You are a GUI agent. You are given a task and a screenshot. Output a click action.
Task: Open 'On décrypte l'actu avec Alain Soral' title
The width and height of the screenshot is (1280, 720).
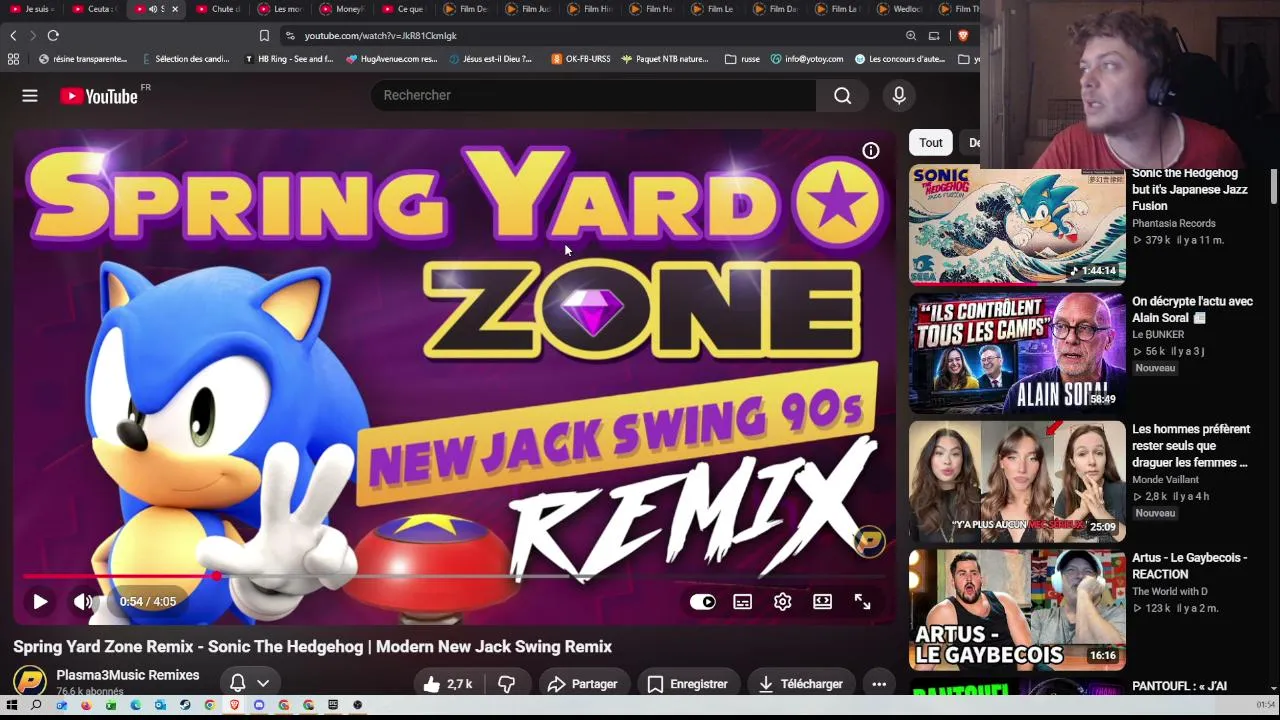click(x=1192, y=310)
